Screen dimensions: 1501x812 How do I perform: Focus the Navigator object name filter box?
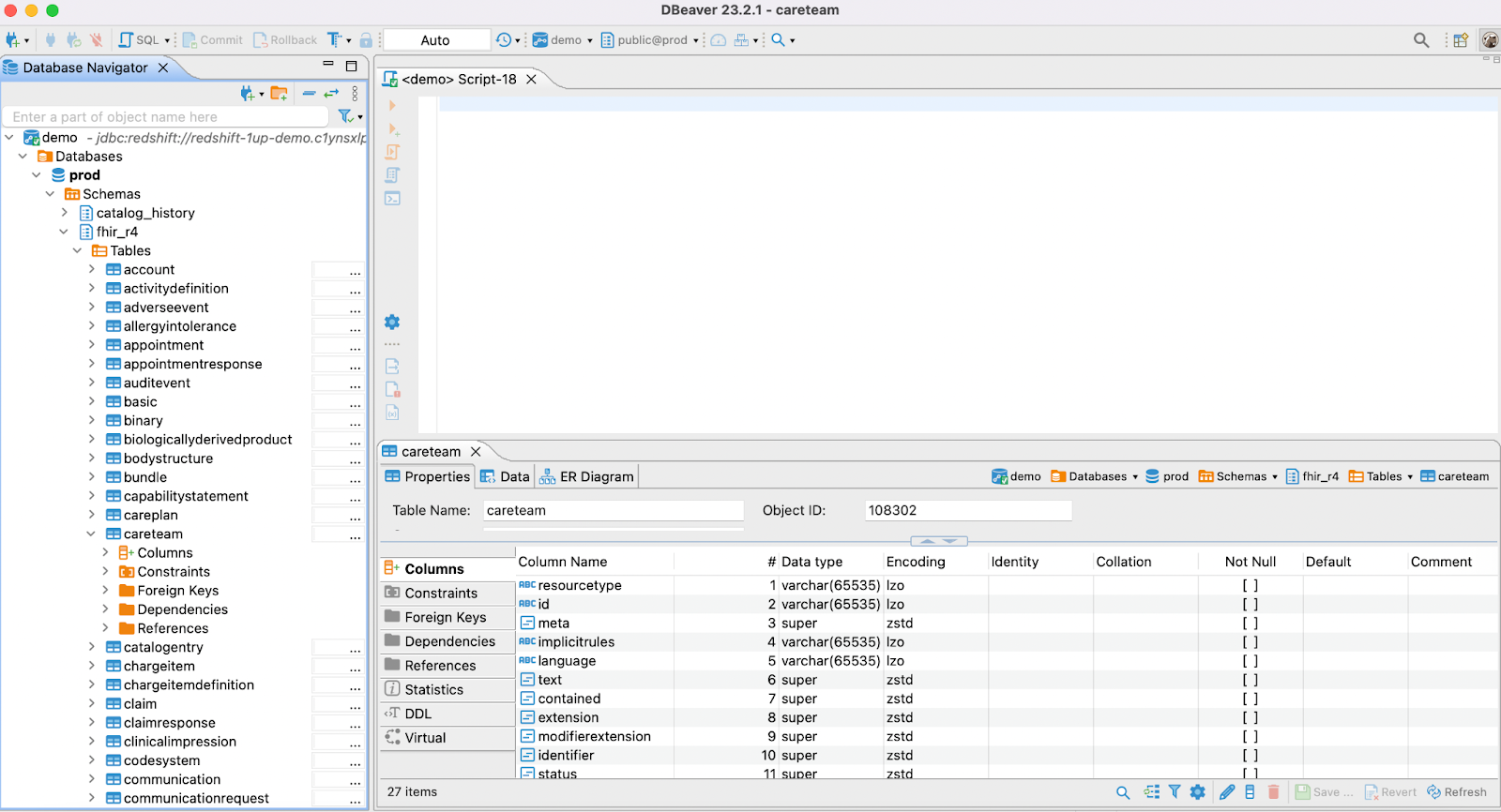click(x=167, y=117)
